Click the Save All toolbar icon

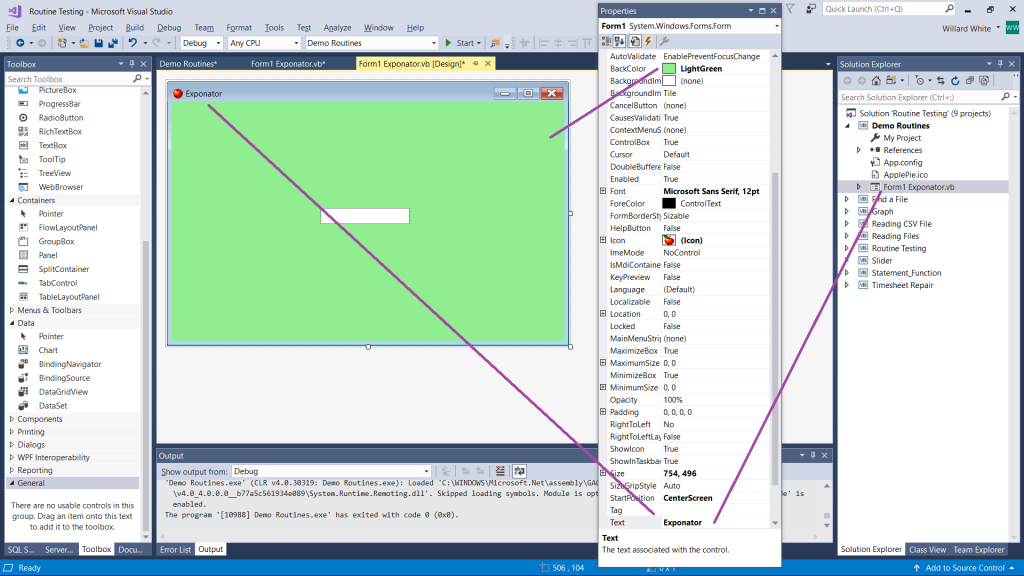click(113, 43)
